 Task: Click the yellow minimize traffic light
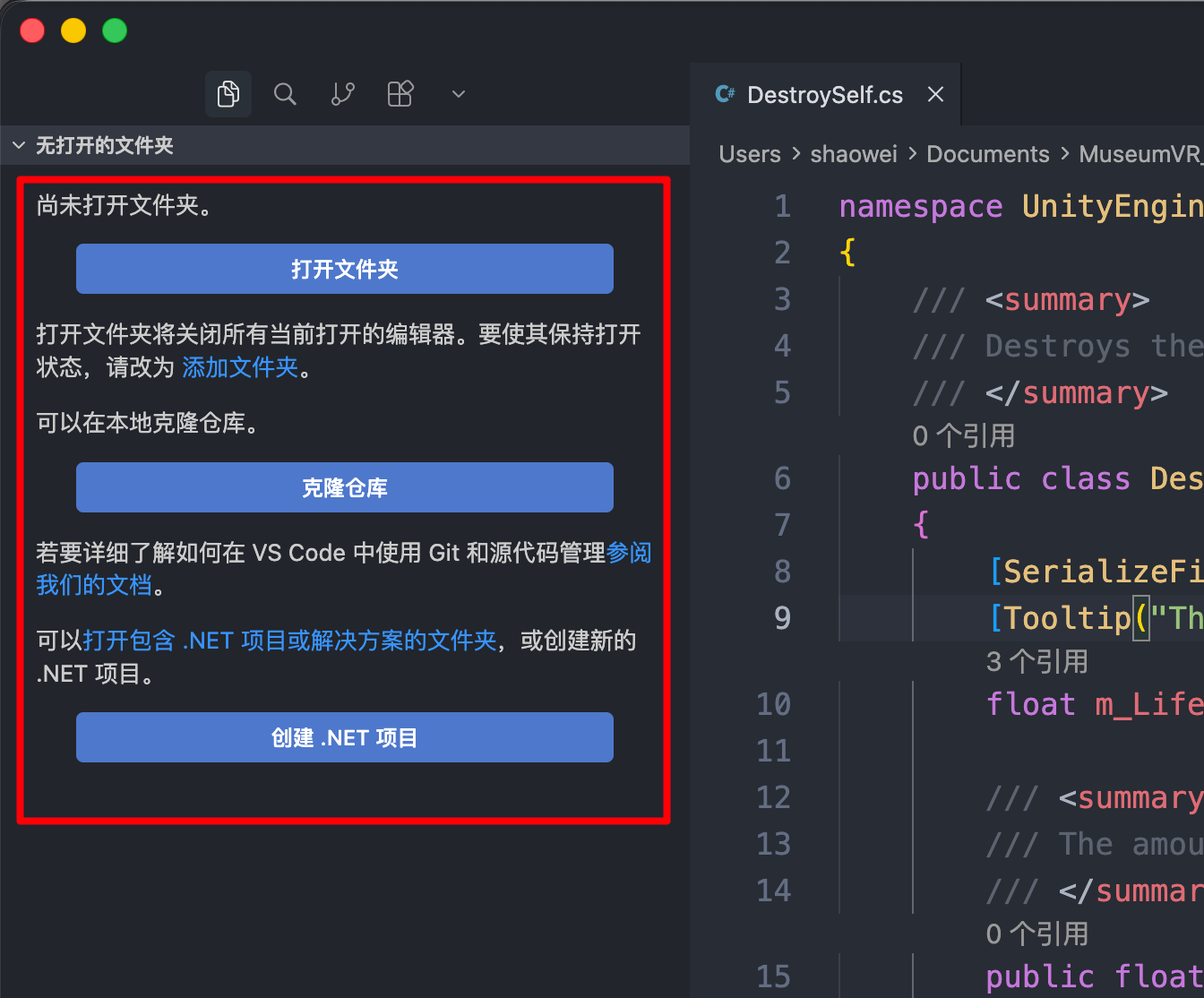click(73, 30)
